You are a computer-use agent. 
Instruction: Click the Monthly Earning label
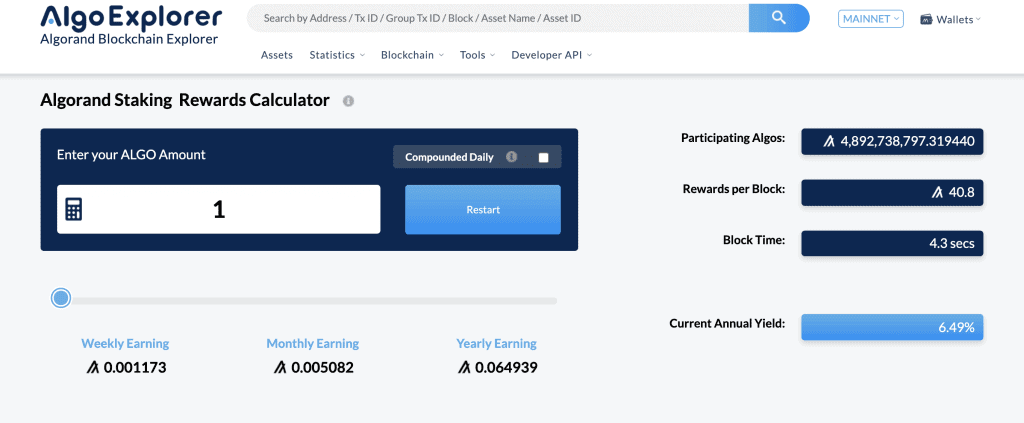(x=313, y=343)
